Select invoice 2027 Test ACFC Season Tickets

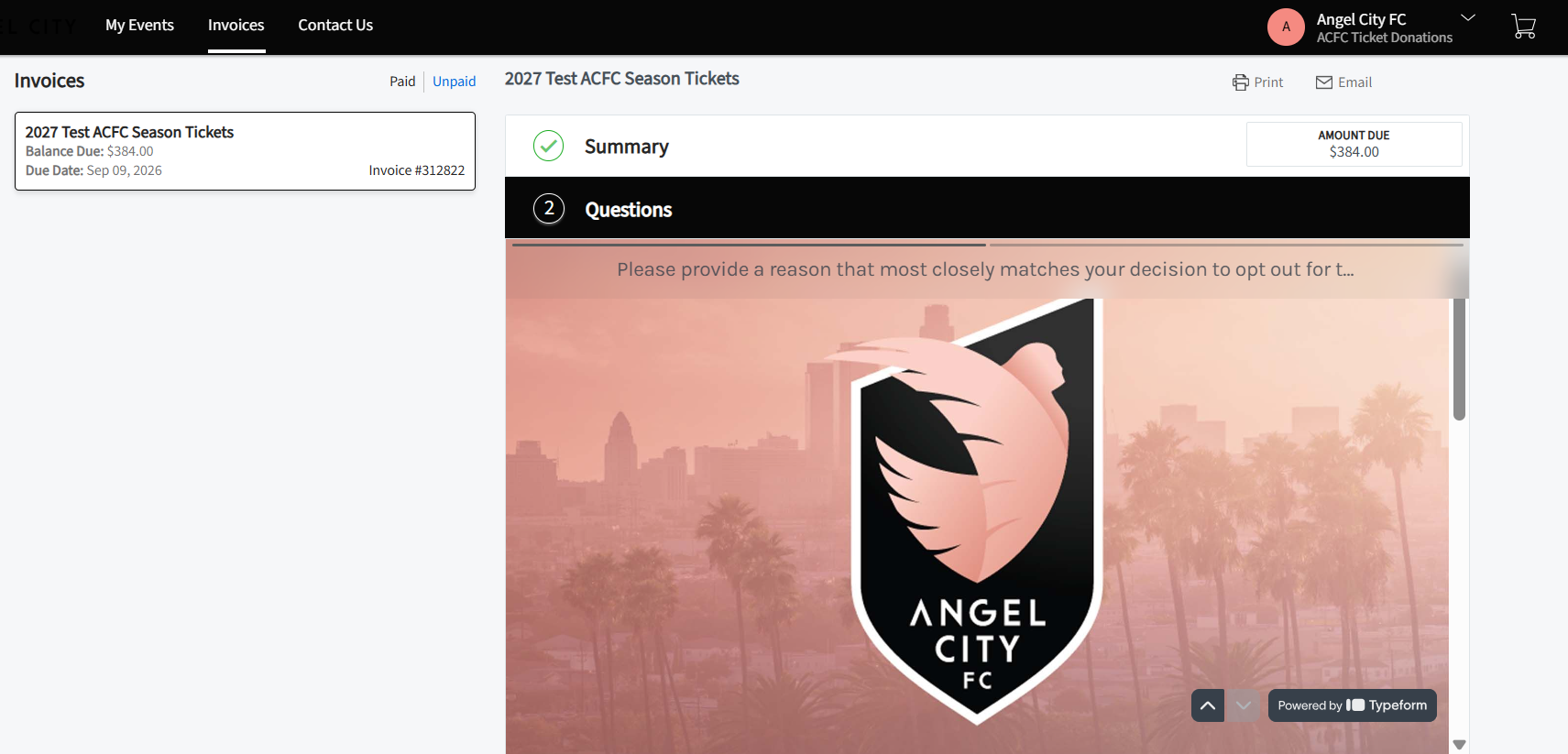coord(245,151)
